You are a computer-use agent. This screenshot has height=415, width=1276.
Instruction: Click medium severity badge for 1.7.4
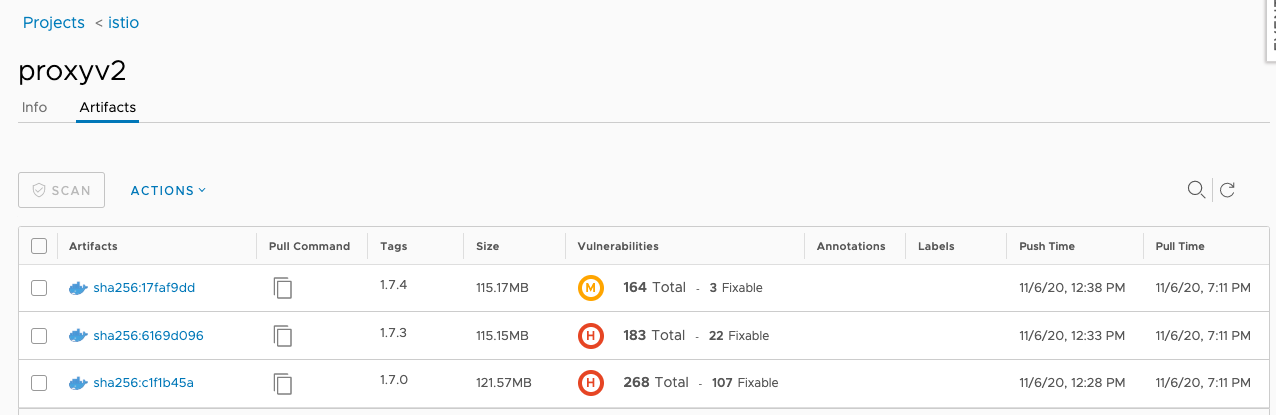591,288
